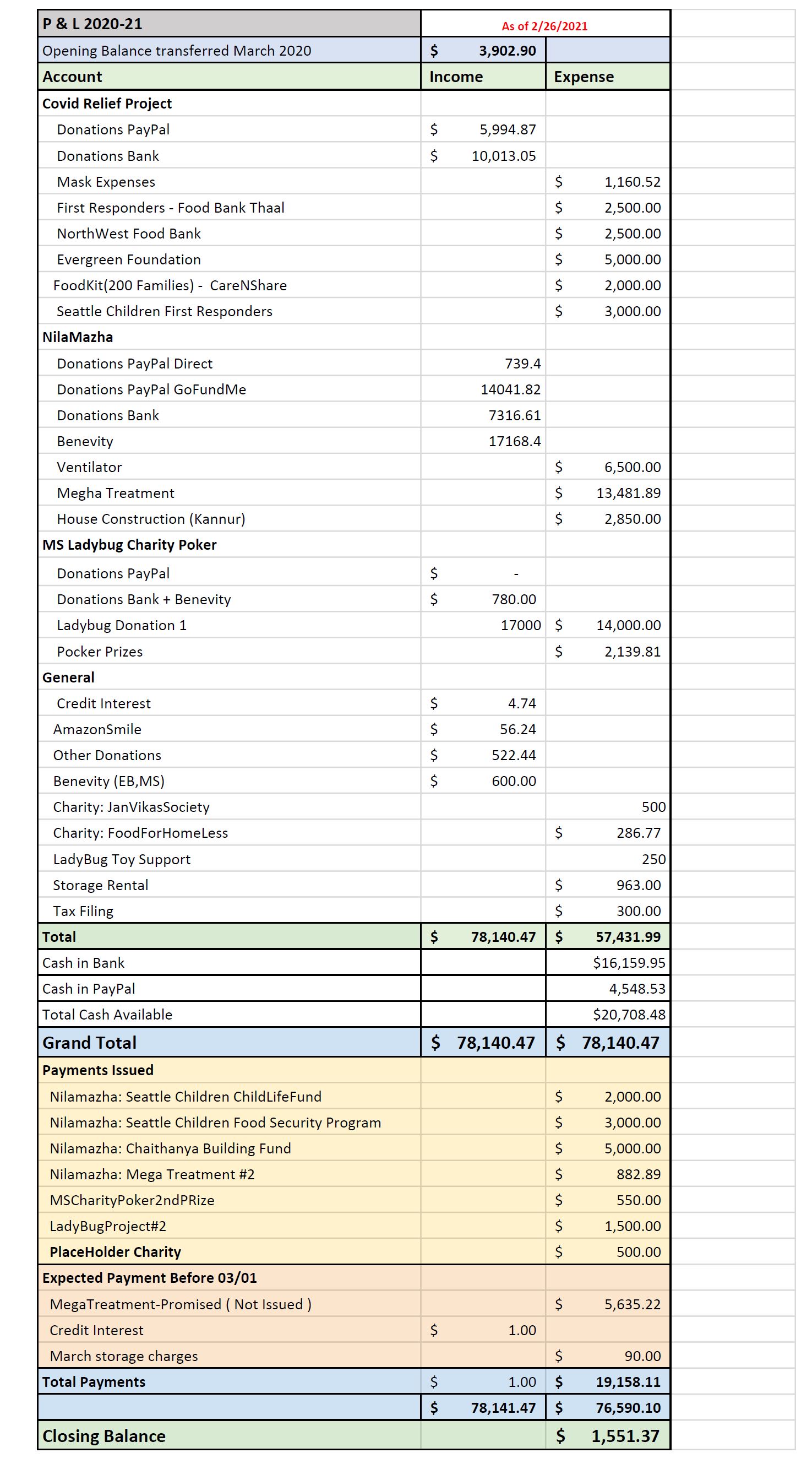Select the 'Total Payments' 19,158.11 value
The height and width of the screenshot is (1469, 812).
(x=607, y=1382)
